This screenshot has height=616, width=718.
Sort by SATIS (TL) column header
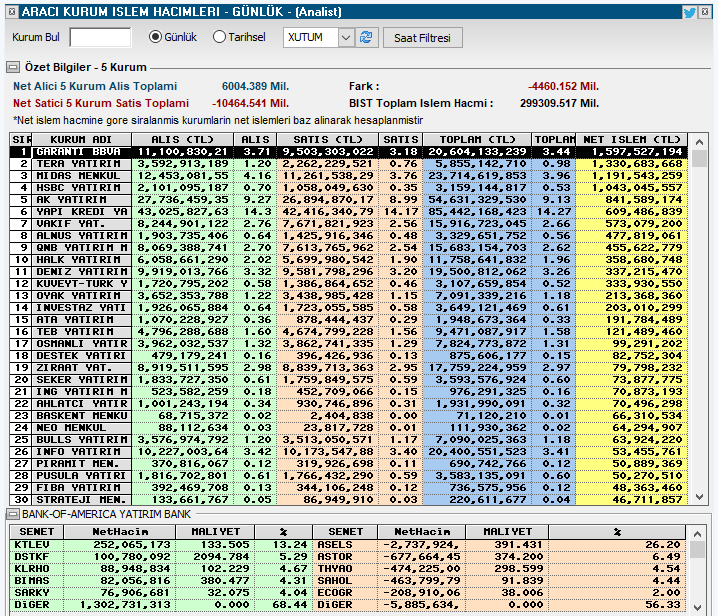(x=327, y=139)
